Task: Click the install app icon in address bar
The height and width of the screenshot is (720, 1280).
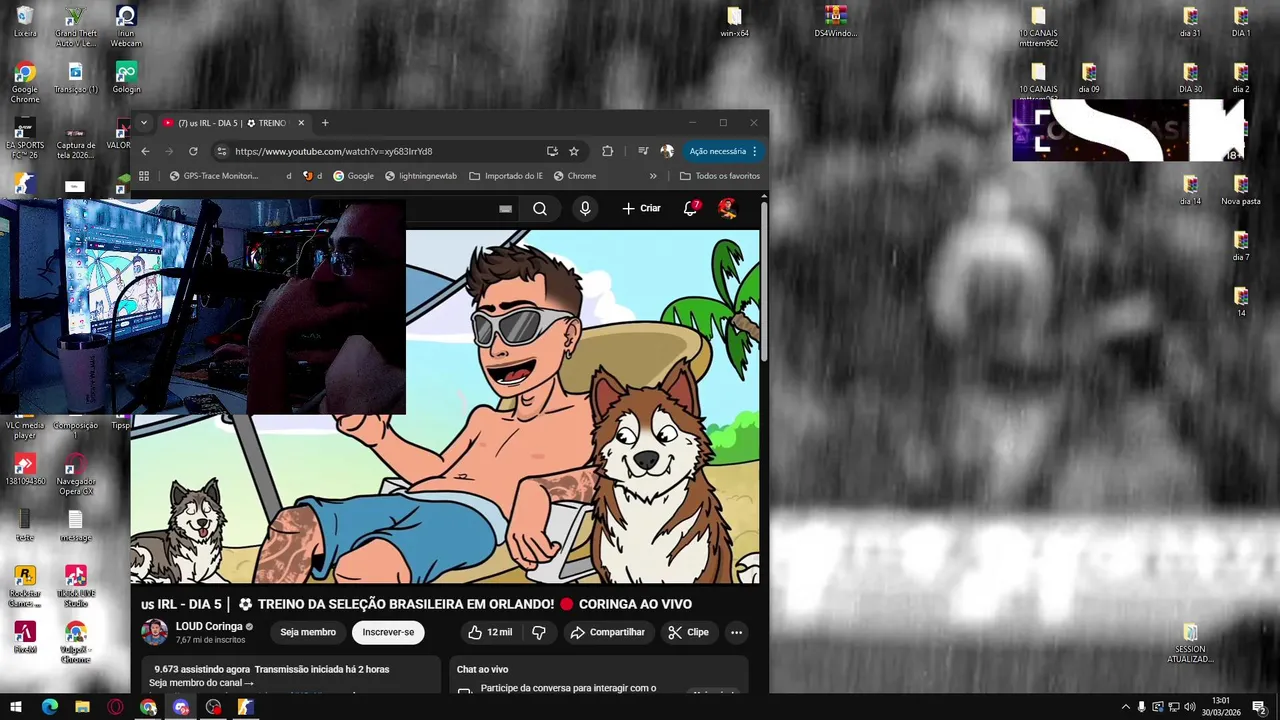Action: [x=552, y=151]
